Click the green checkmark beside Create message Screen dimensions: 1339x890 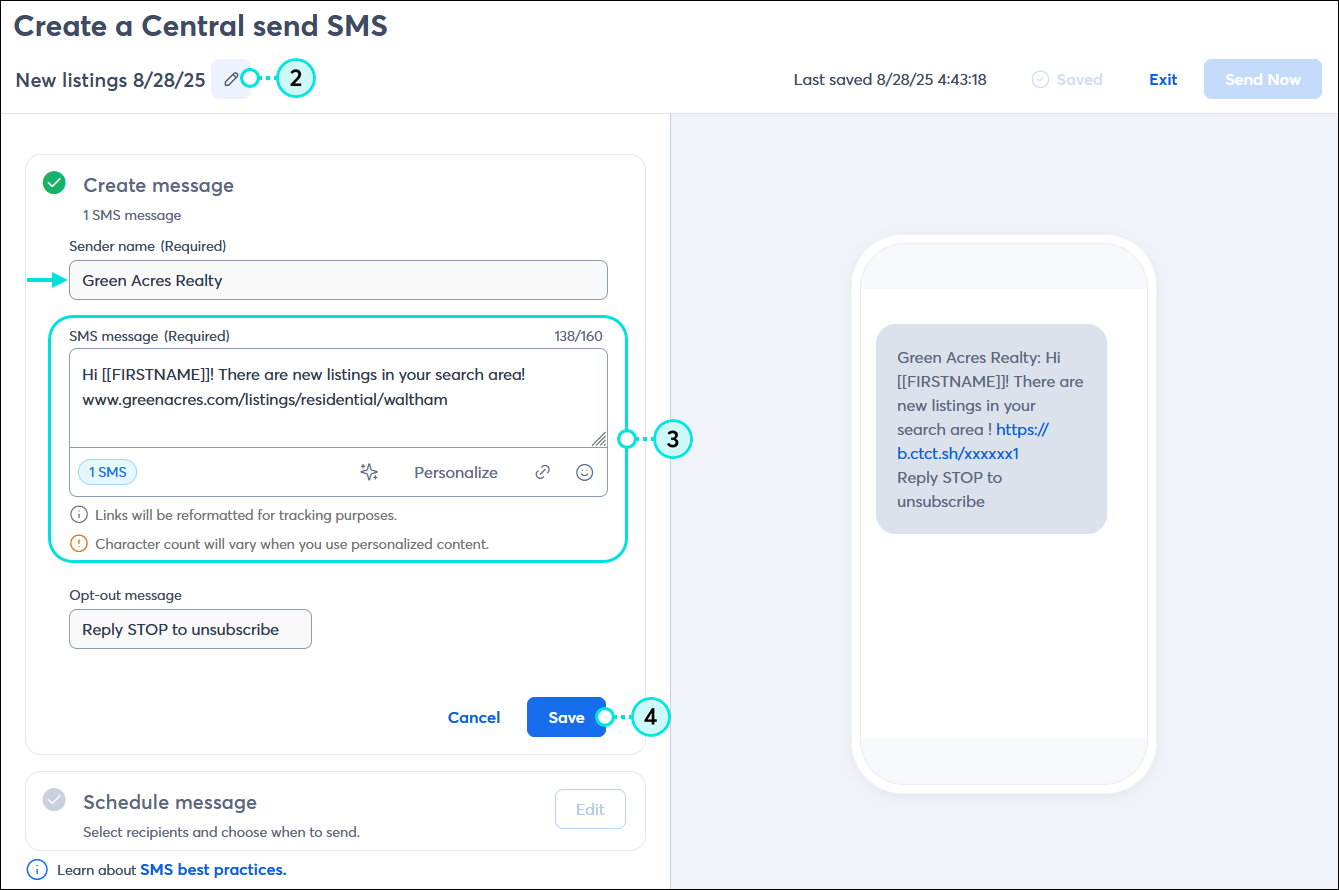(x=53, y=183)
